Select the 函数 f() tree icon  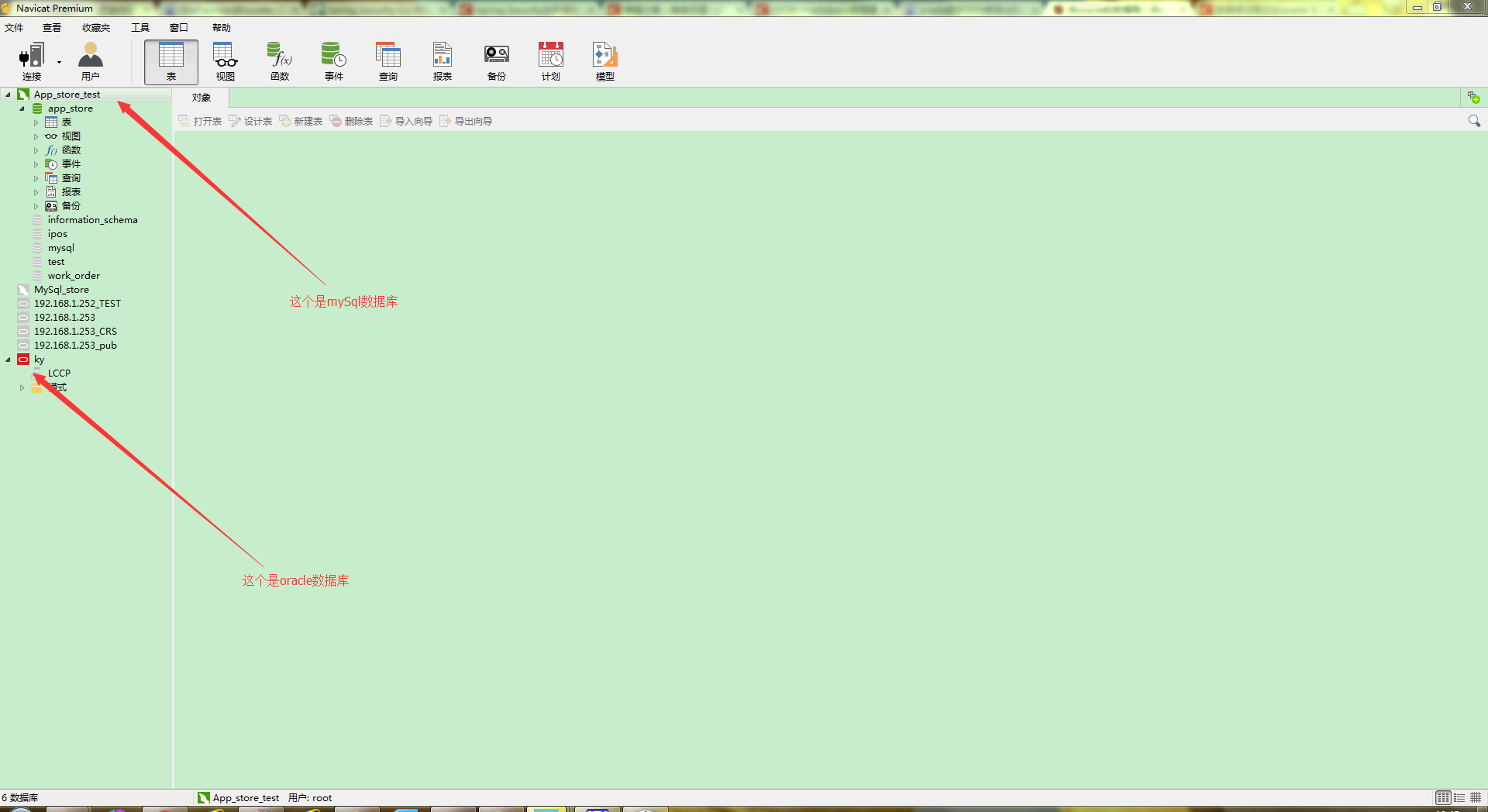51,150
